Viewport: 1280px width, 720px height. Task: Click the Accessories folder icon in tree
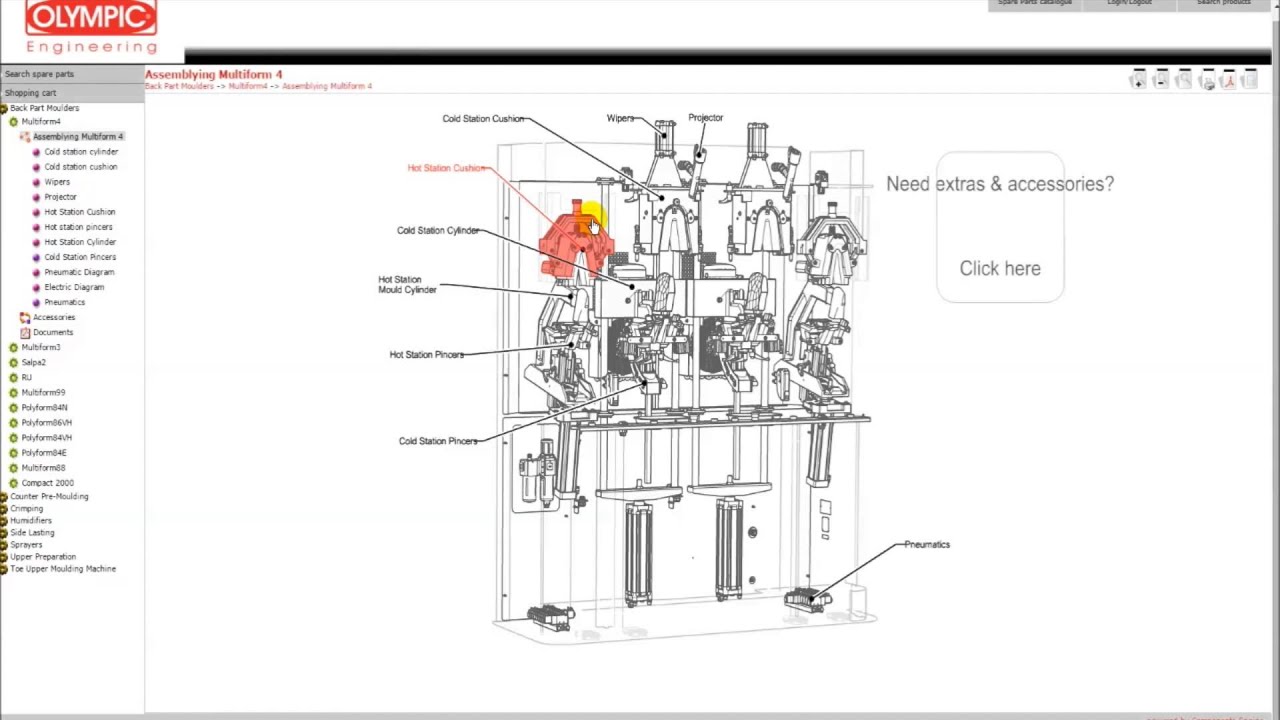25,317
